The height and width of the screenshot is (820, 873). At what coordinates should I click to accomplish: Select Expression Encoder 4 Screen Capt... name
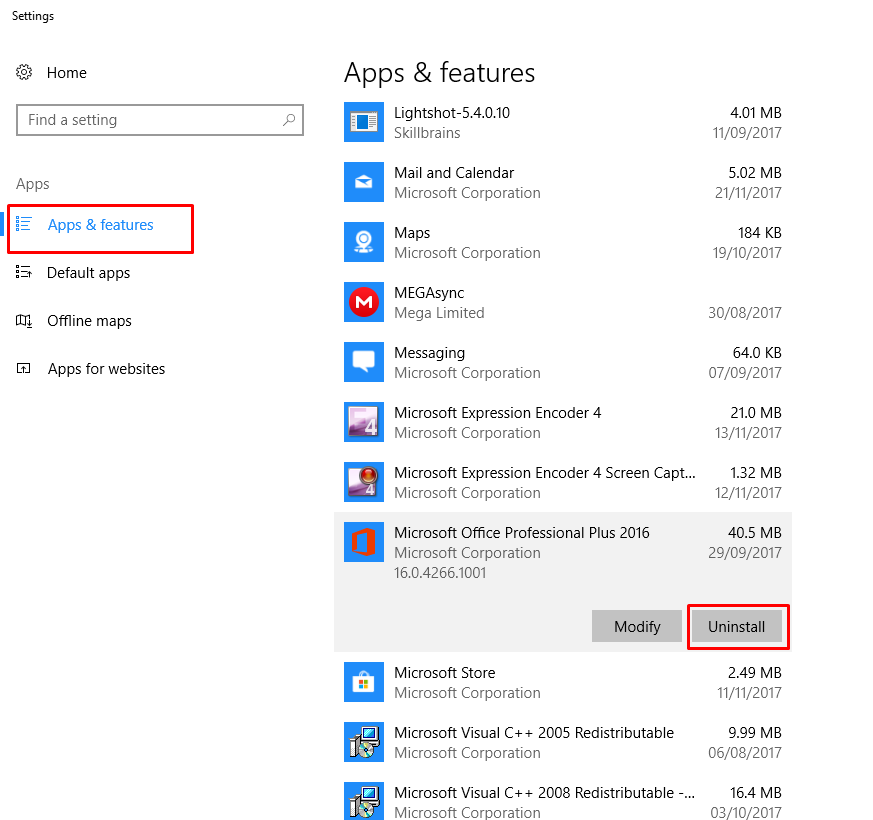545,473
